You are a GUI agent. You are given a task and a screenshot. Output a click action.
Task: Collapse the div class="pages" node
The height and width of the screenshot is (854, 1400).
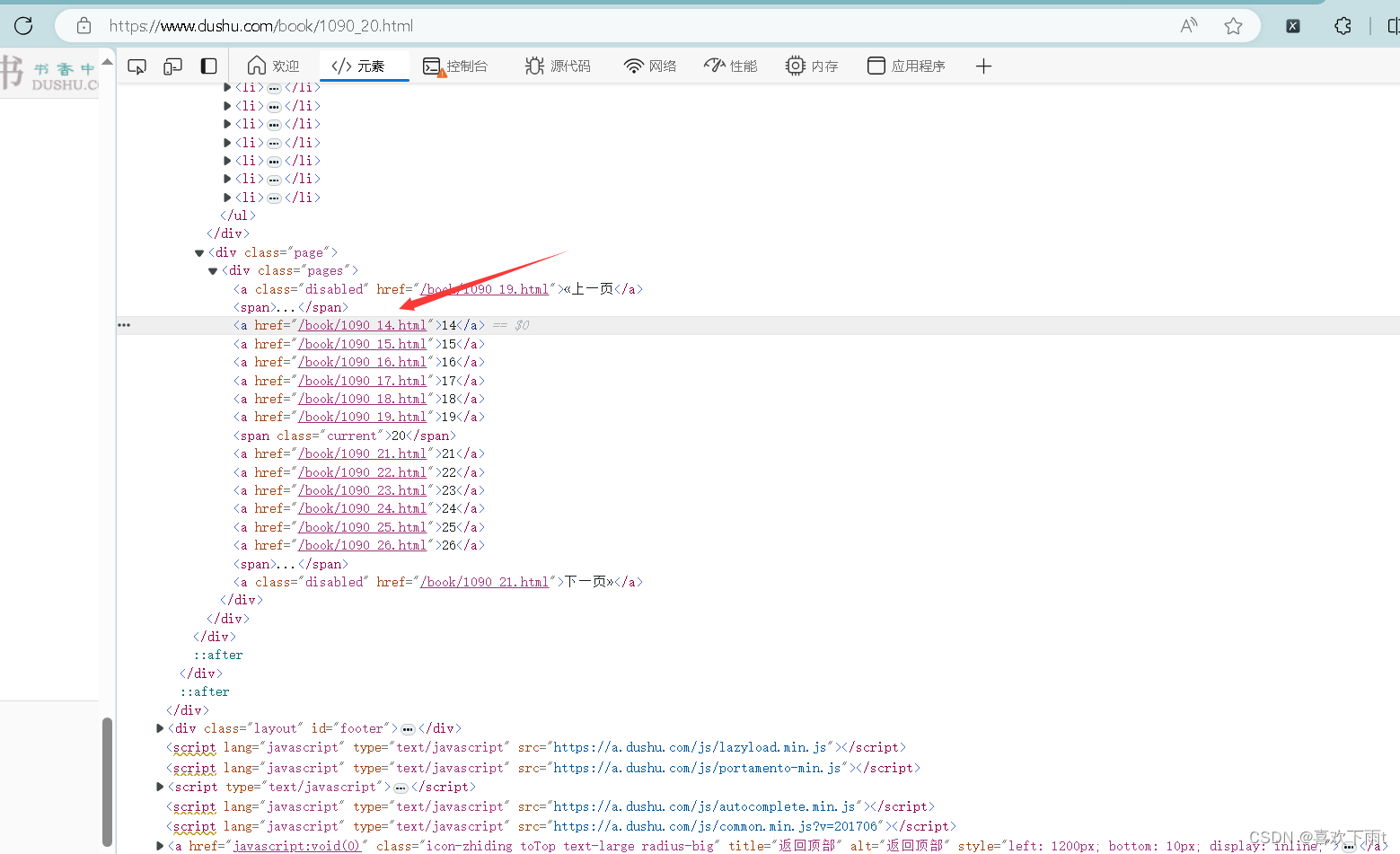tap(213, 271)
